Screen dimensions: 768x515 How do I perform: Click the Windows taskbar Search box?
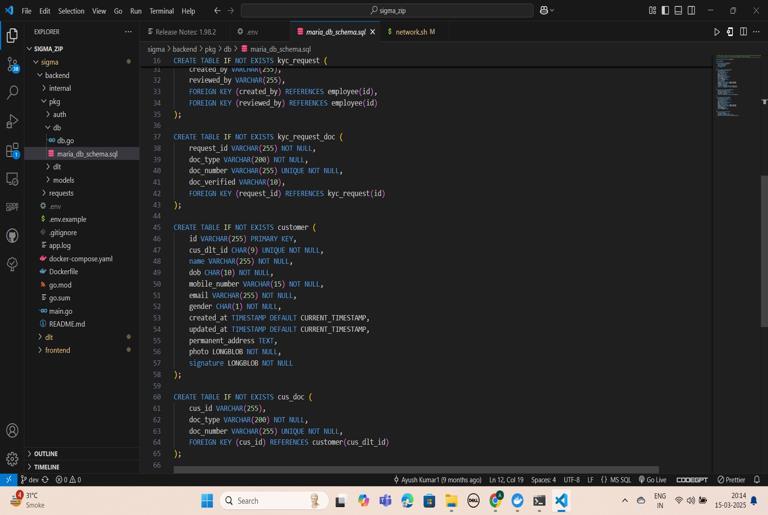pos(273,501)
